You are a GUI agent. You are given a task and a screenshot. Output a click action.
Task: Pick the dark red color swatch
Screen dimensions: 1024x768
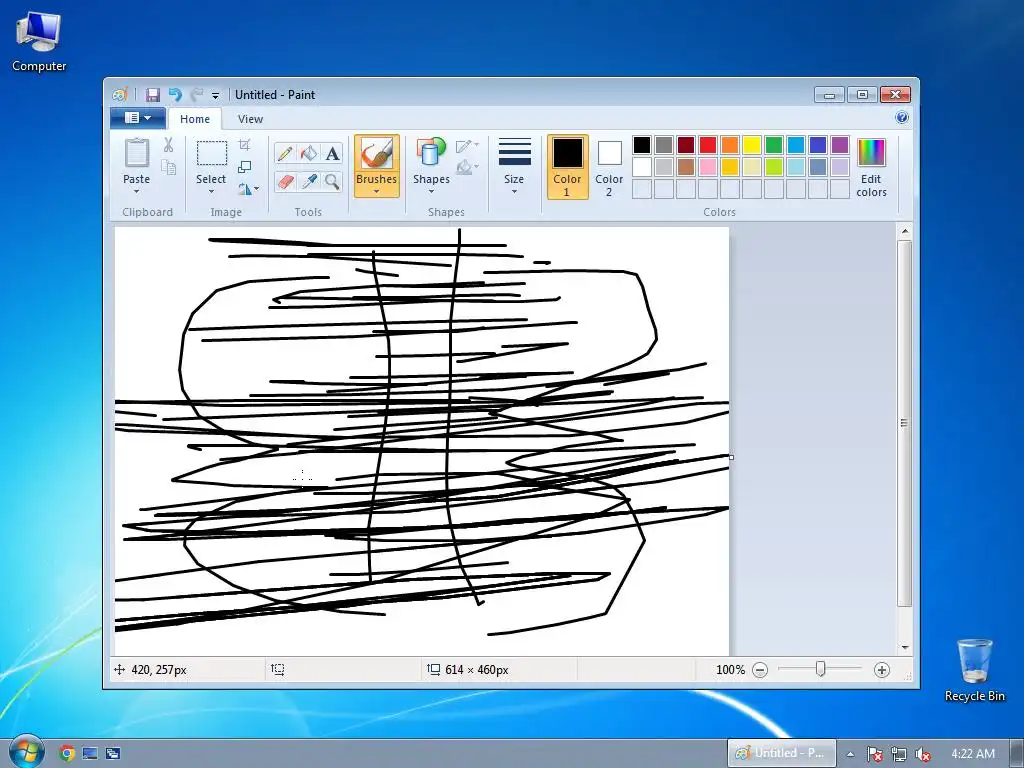(686, 145)
